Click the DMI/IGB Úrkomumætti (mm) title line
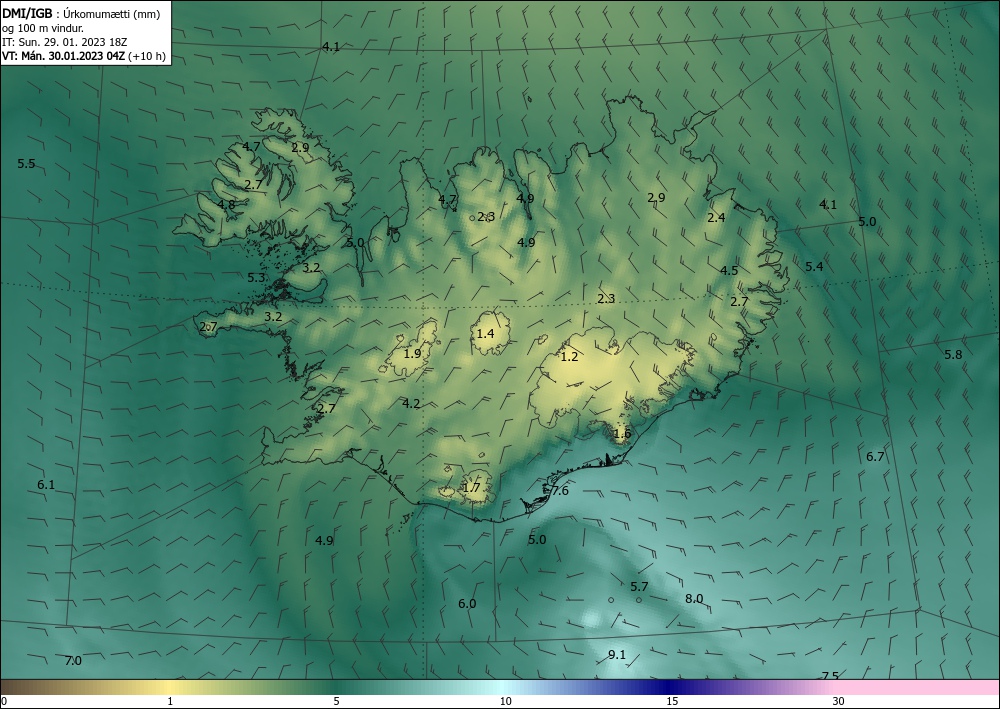 pyautogui.click(x=81, y=13)
